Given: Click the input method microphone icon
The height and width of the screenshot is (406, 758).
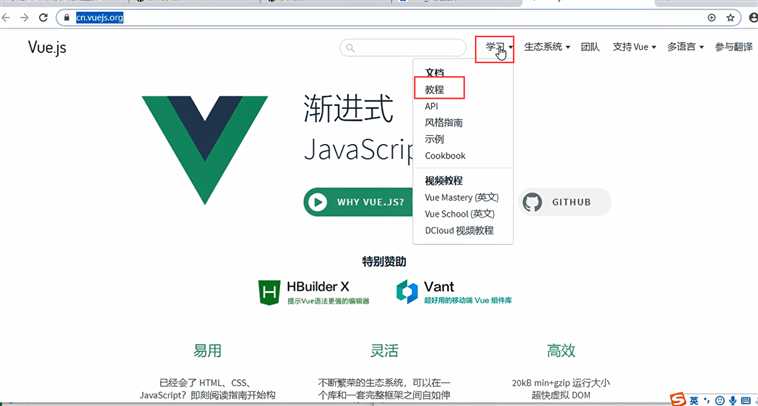Looking at the screenshot, I should [x=733, y=400].
